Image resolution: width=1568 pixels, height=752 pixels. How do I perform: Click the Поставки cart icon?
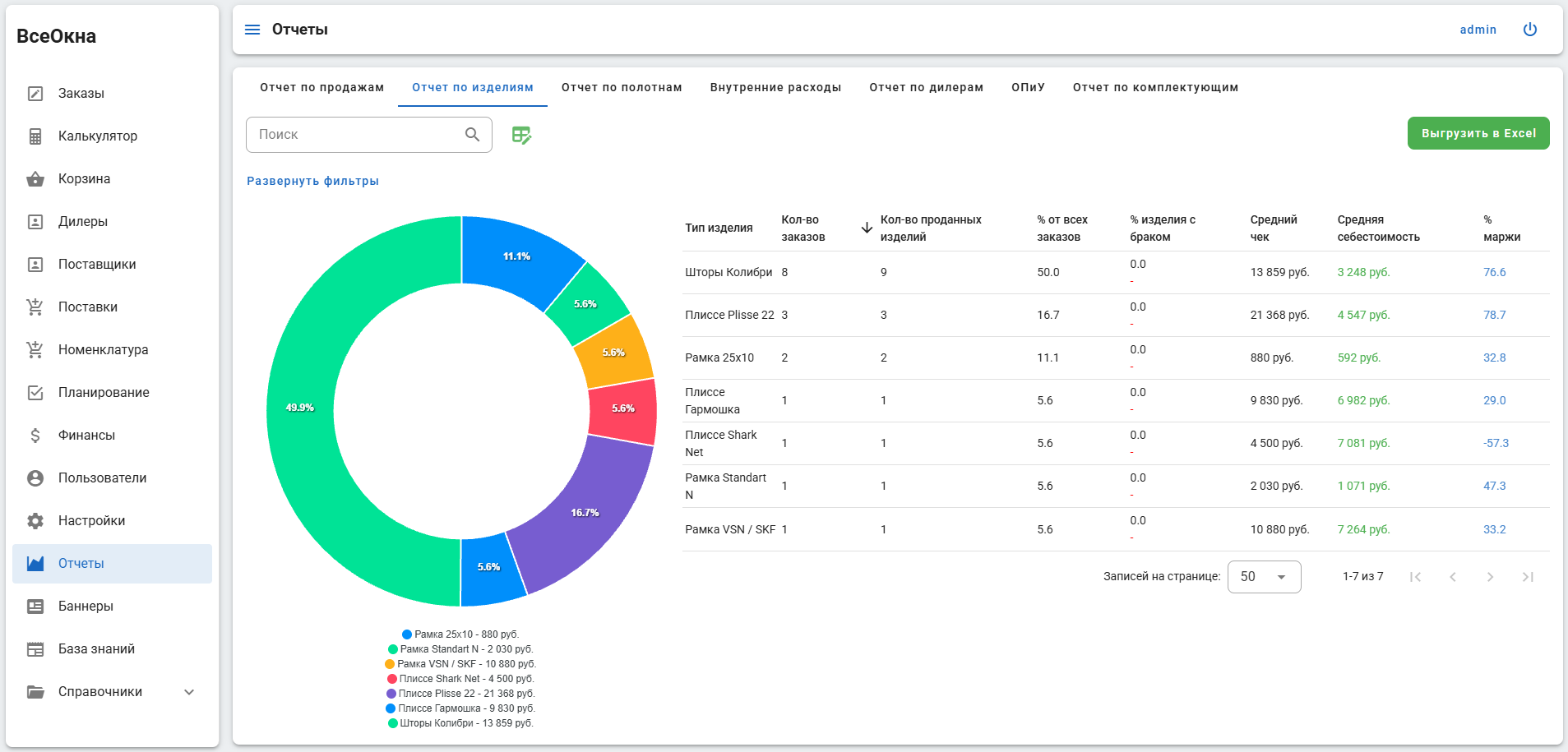[35, 307]
